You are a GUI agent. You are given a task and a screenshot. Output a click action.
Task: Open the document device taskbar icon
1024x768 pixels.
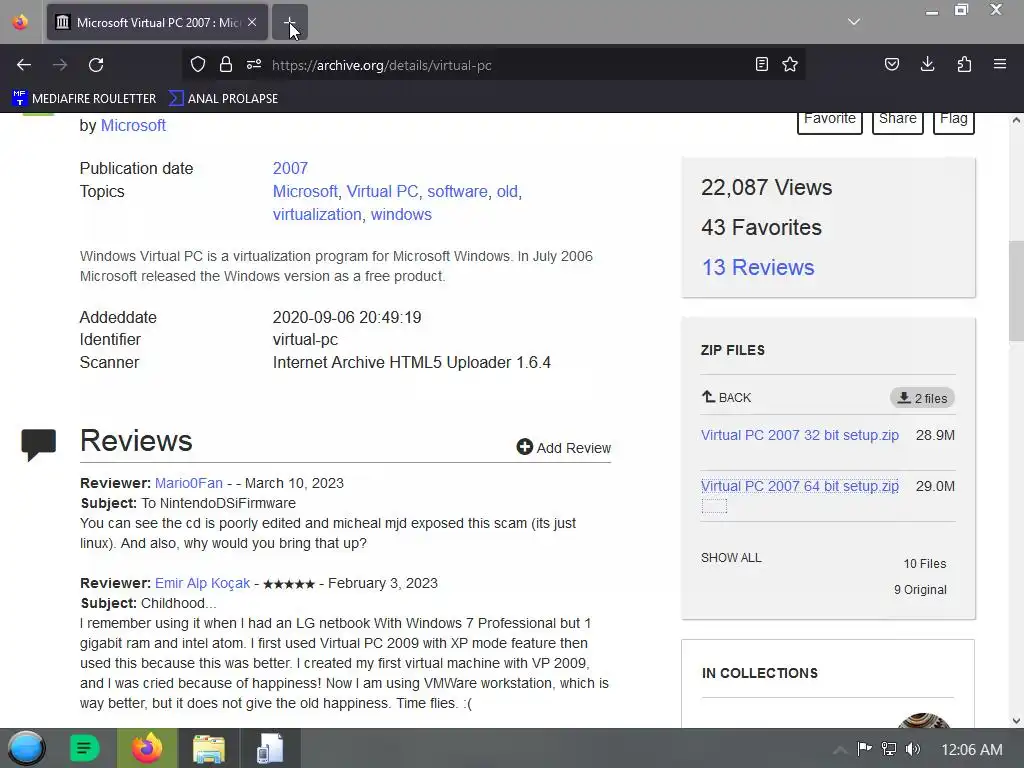270,748
